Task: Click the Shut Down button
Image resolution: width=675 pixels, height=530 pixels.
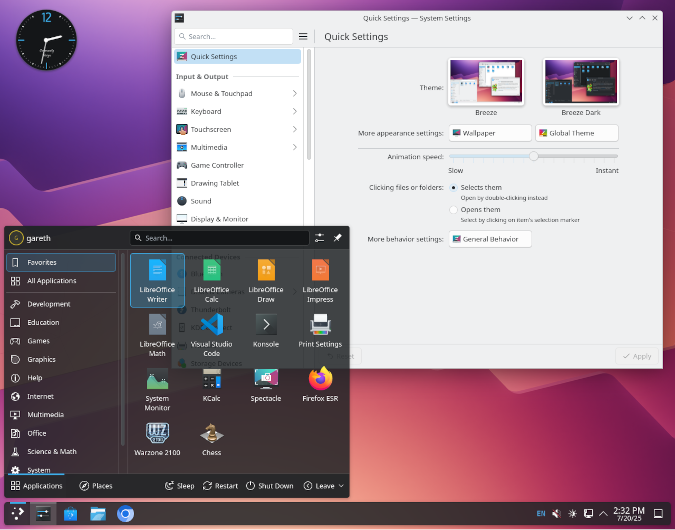Action: click(x=270, y=486)
